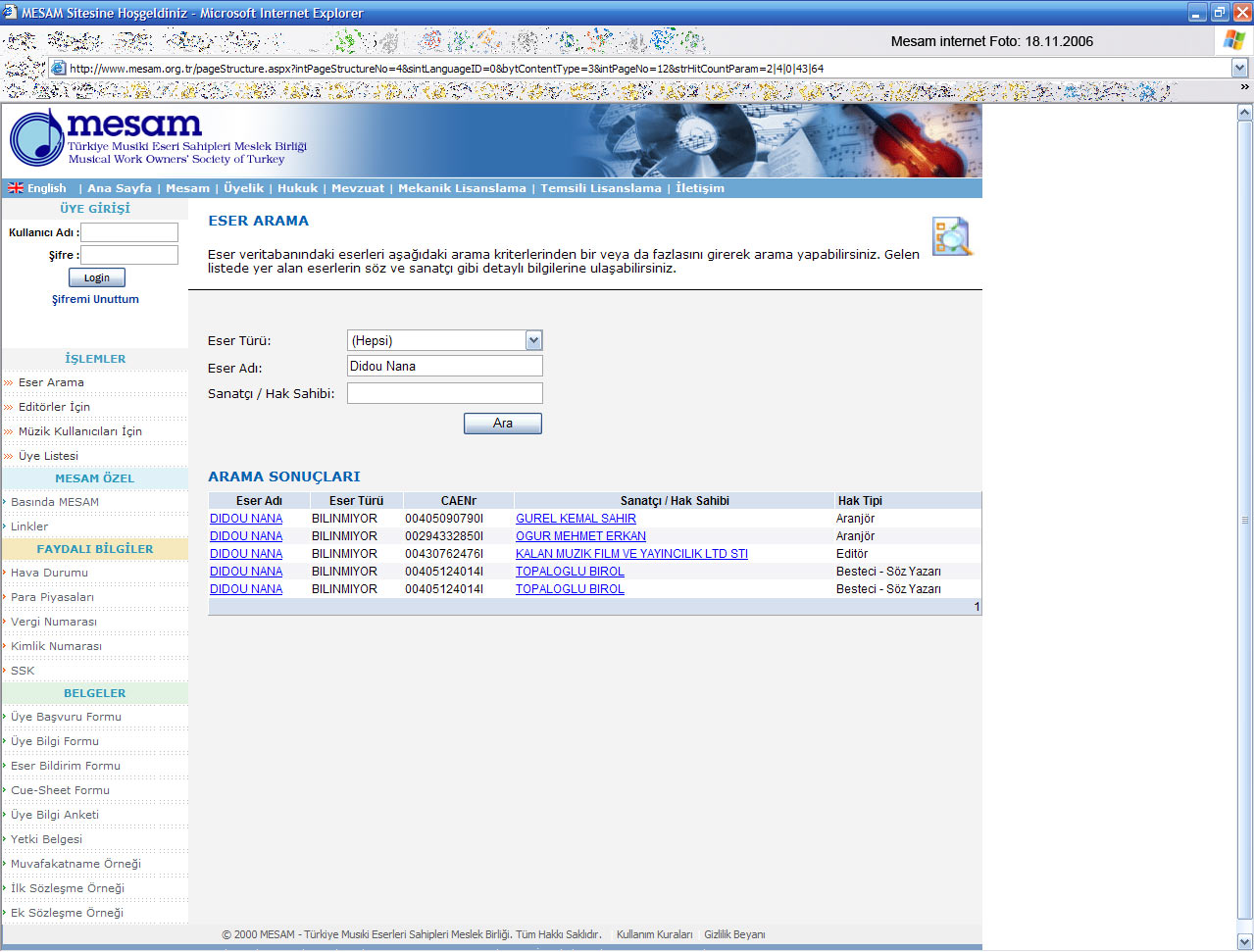Open the İletişim page
Viewport: 1254px width, 952px height.
[x=700, y=188]
